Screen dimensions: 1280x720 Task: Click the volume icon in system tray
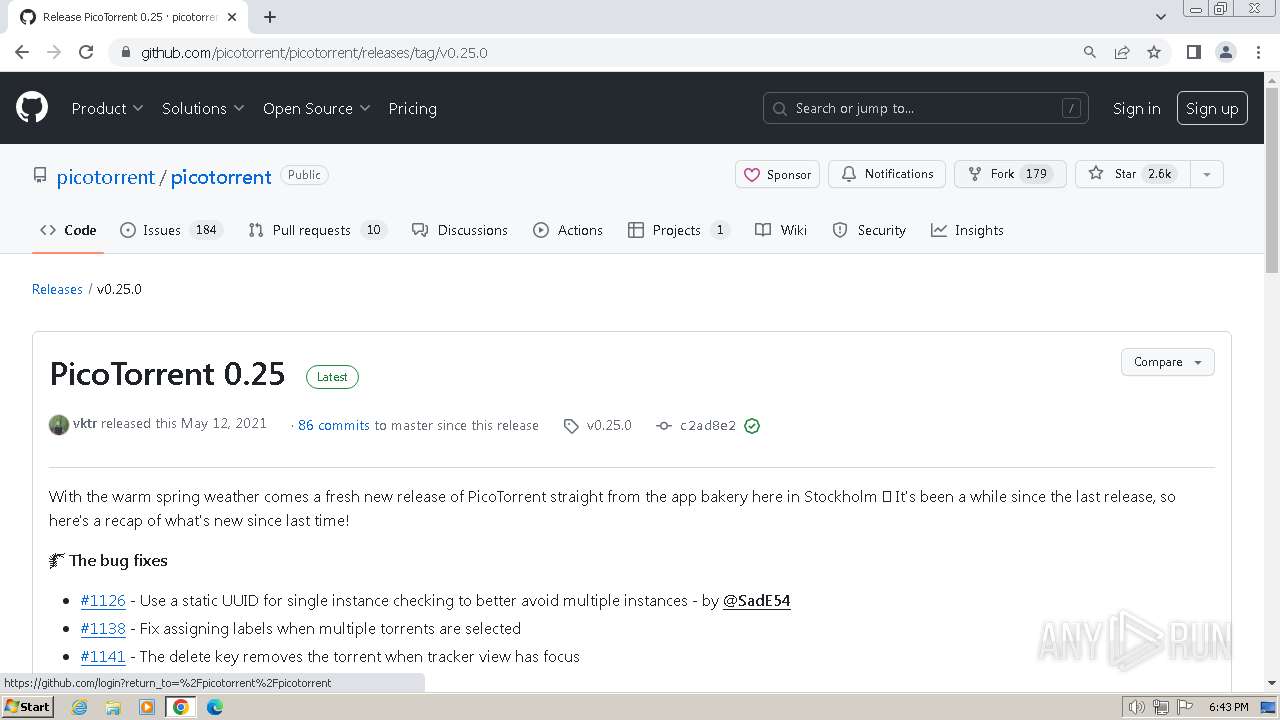pyautogui.click(x=1137, y=707)
